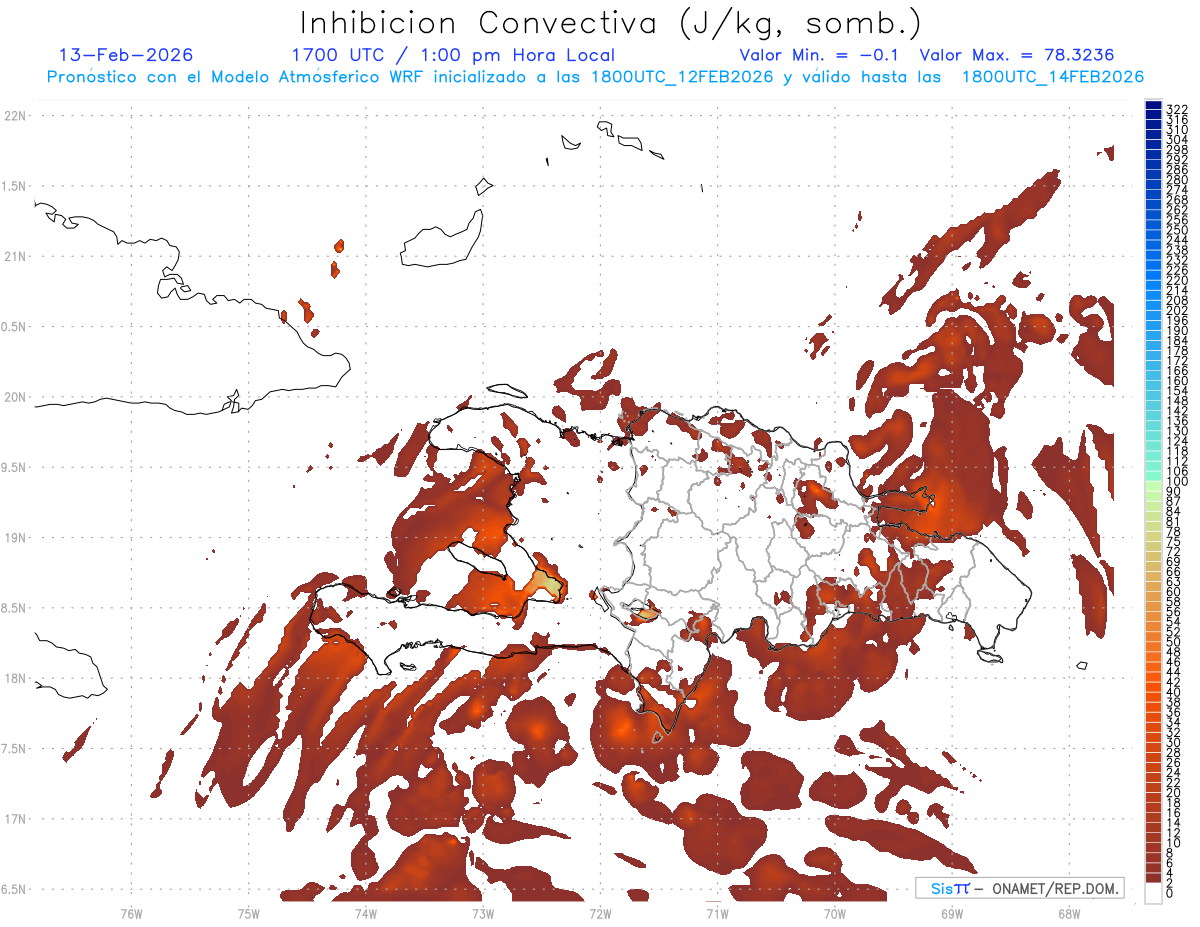1200x927 pixels.
Task: Click the '17N' latitude label
Action: (14, 819)
